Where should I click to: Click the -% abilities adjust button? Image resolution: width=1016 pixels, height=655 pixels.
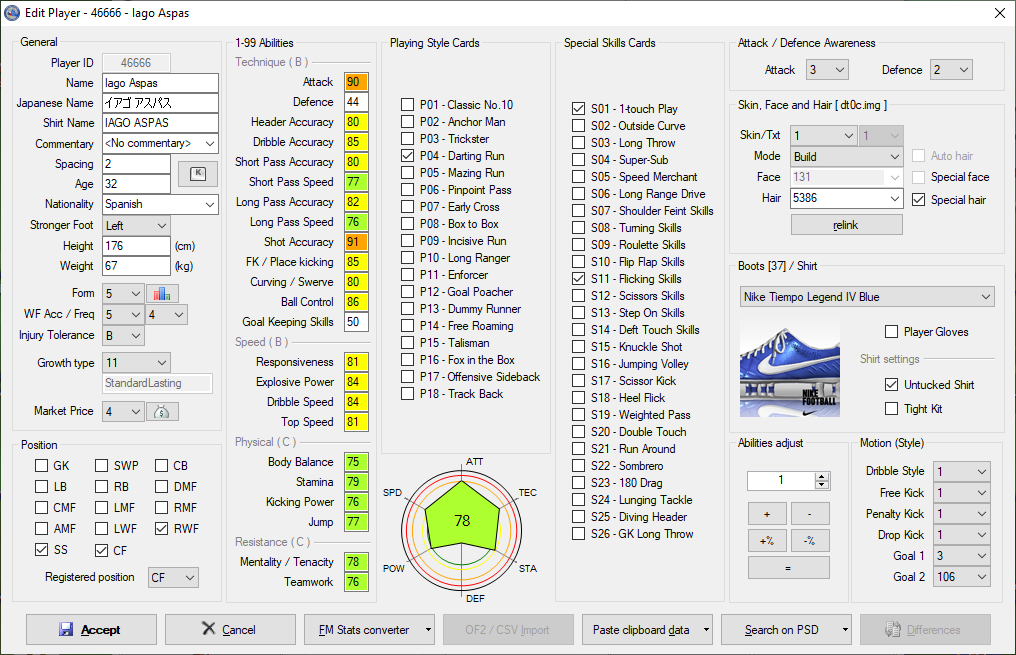(x=810, y=541)
